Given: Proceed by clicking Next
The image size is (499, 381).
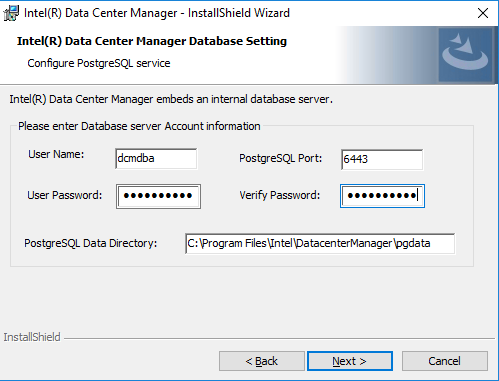Looking at the screenshot, I should 350,361.
